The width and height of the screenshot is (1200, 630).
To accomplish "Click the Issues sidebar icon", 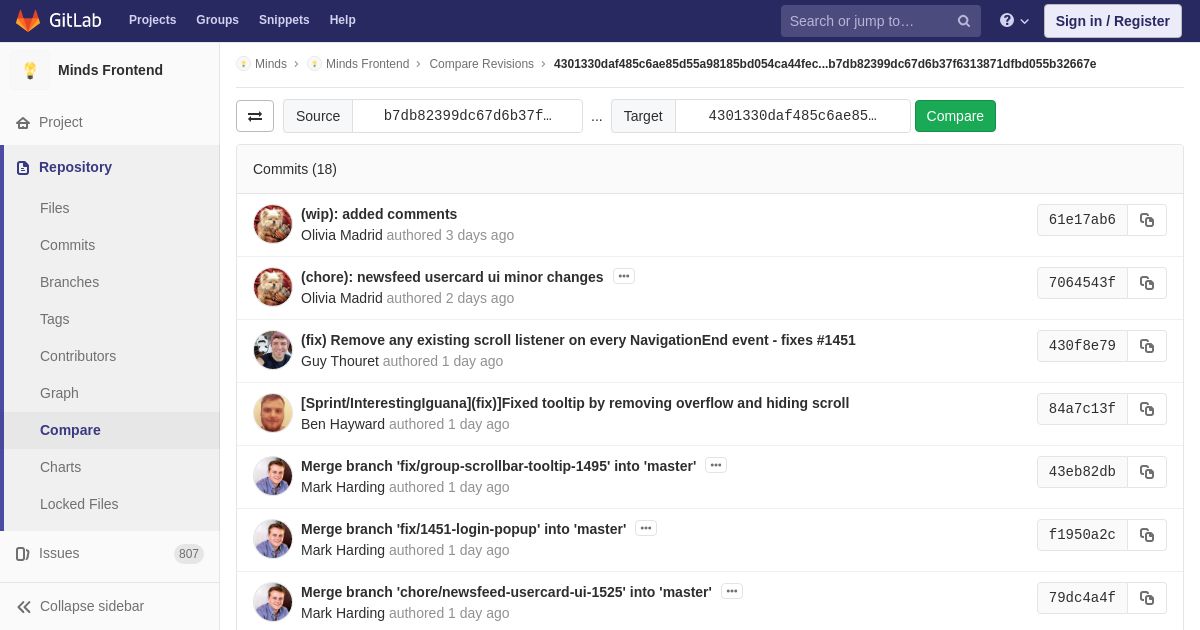I will click(23, 554).
